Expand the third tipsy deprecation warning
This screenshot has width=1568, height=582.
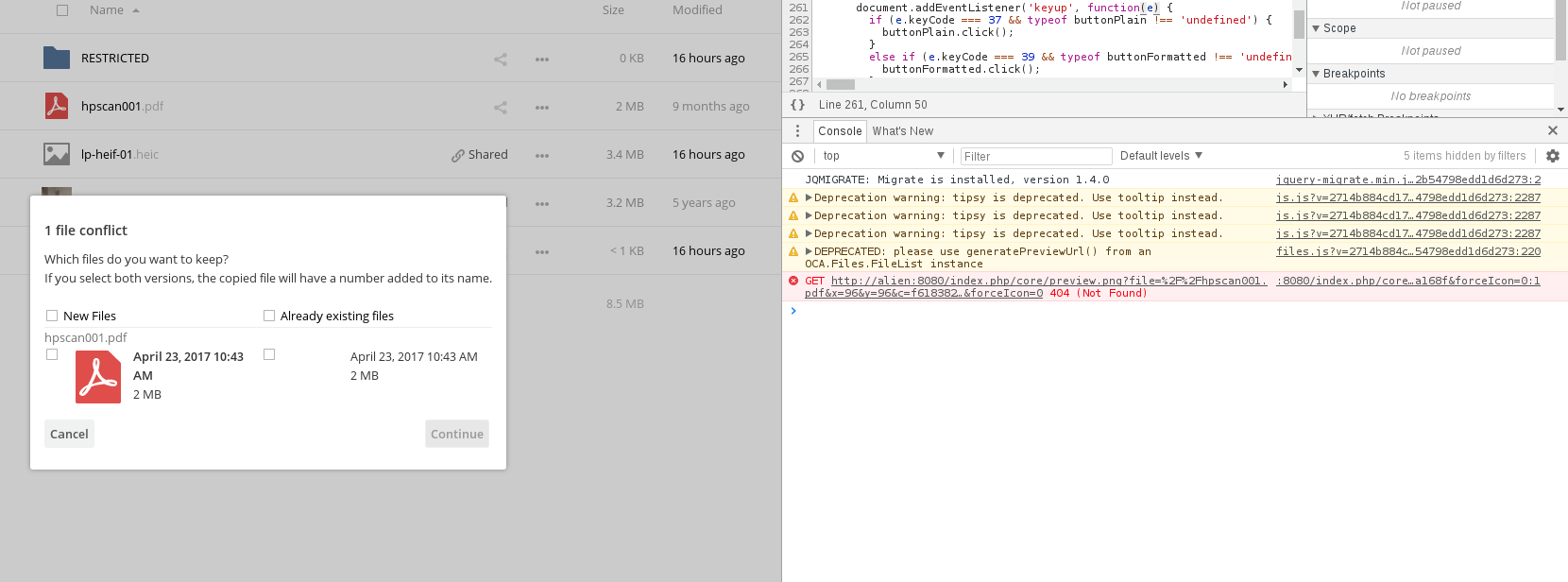coord(809,233)
